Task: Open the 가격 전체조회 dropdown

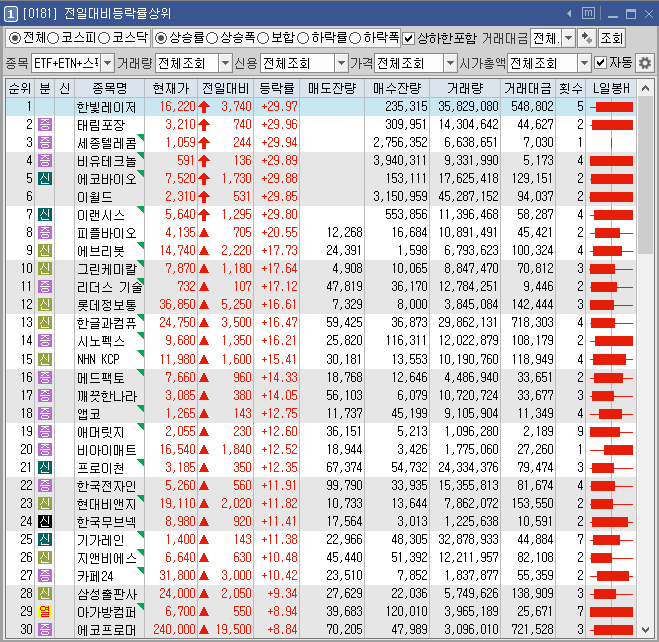Action: (451, 63)
